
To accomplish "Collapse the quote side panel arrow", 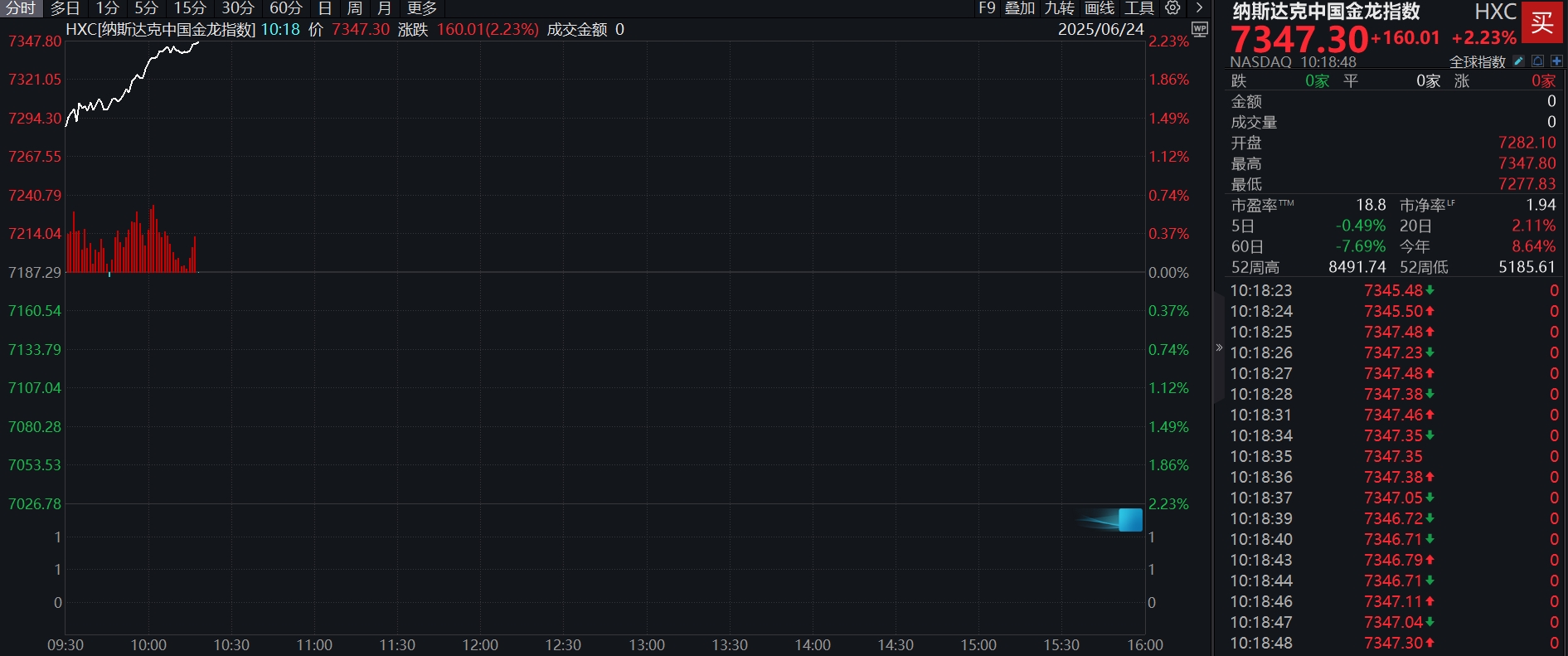I will (x=1219, y=347).
